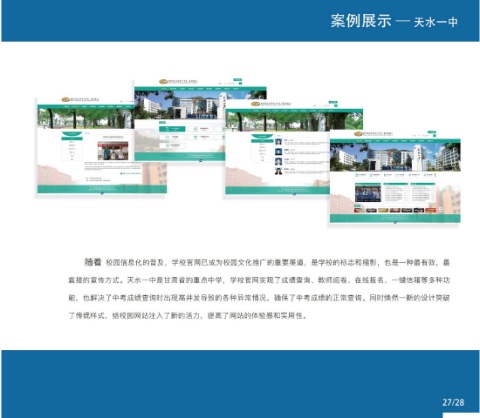Click the orange partner banner in the homepage links row
480x418 pixels.
(430, 210)
